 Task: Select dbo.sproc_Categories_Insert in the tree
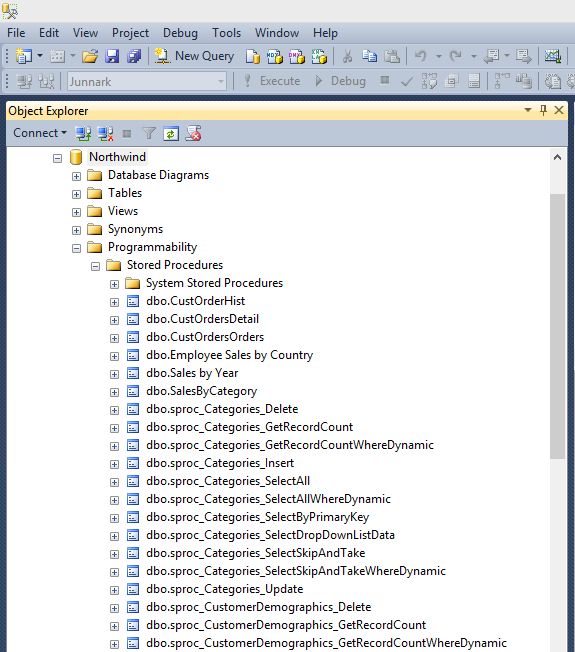[220, 463]
